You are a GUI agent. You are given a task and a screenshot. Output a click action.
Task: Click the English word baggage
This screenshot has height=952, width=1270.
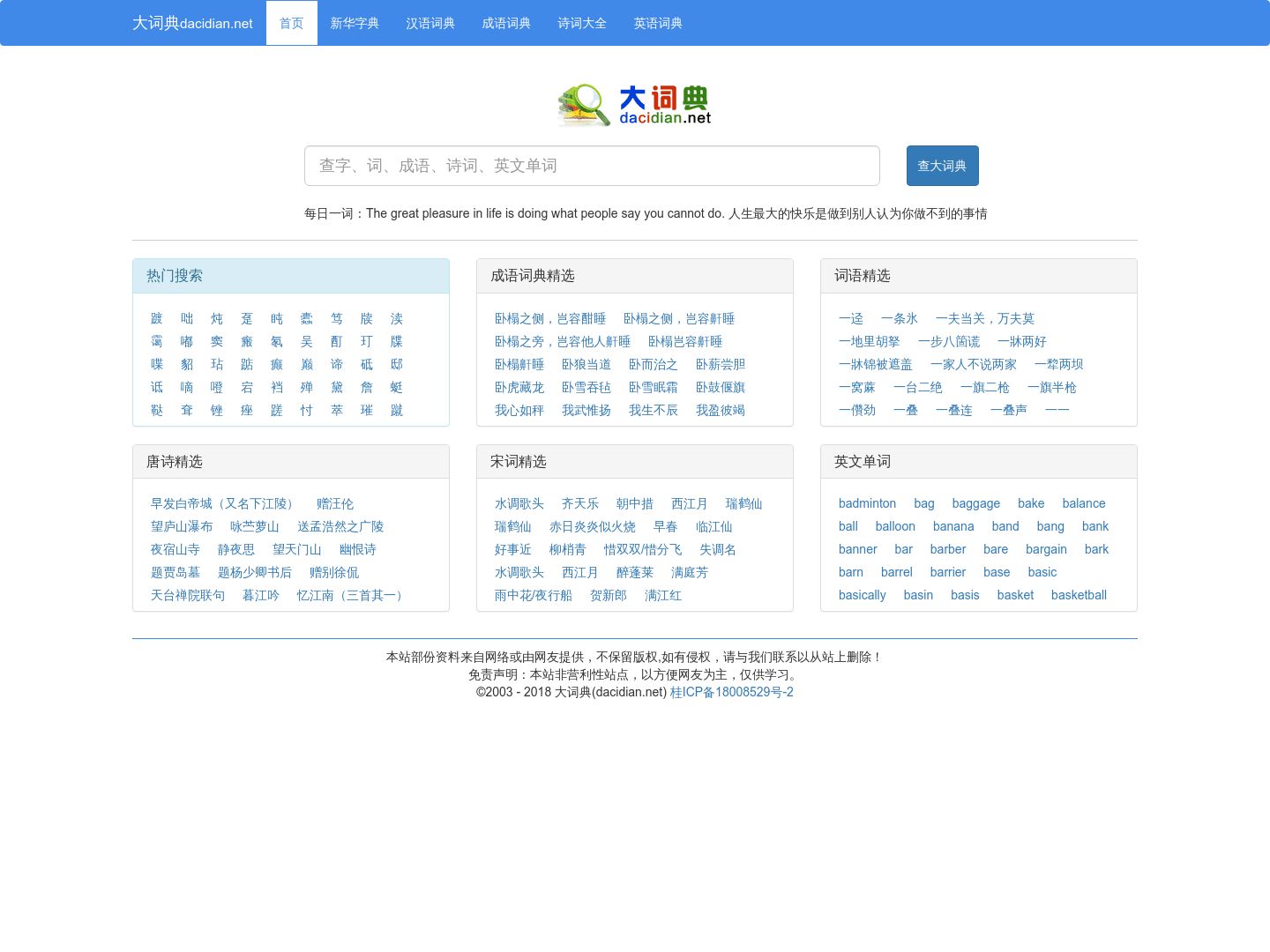click(x=976, y=503)
